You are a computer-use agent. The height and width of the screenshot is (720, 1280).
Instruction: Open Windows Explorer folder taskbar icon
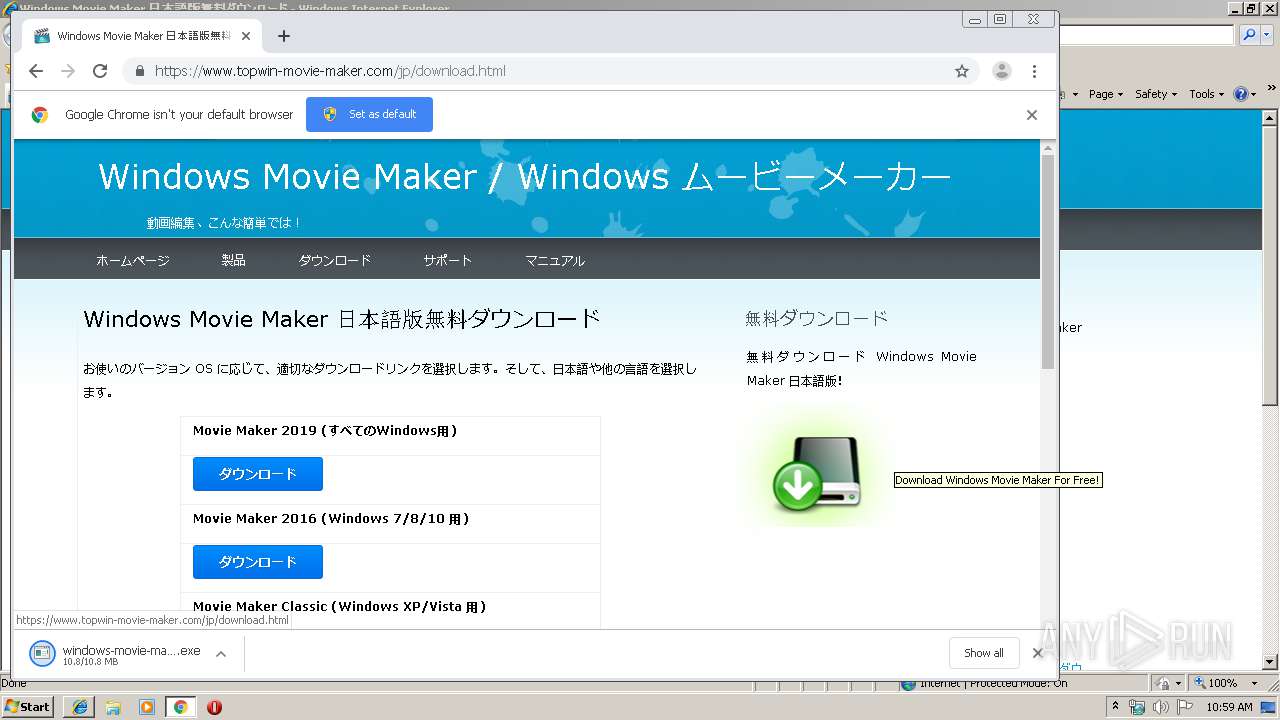113,707
